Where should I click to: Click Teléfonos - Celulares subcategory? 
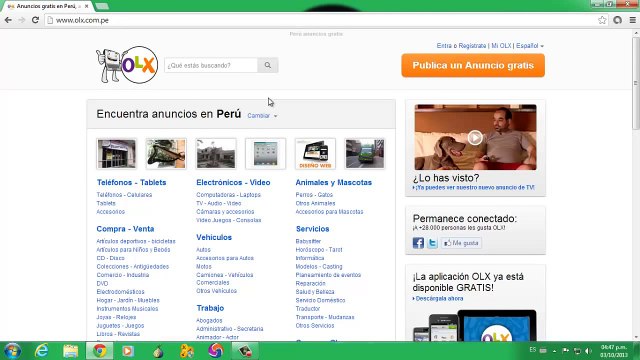point(124,195)
